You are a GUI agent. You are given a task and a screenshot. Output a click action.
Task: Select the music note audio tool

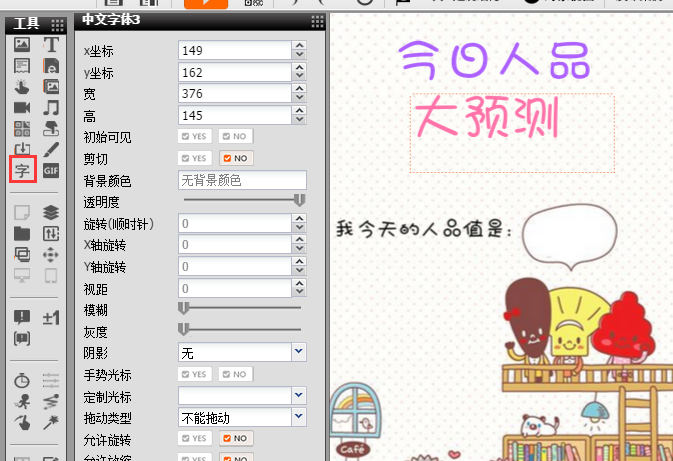51,107
